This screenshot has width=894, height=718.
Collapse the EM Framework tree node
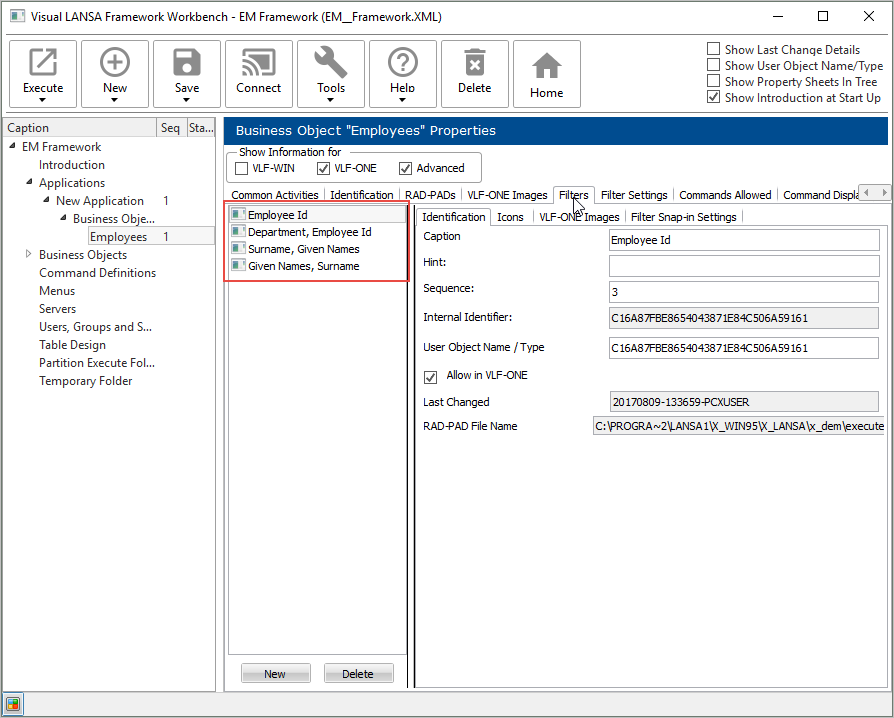pyautogui.click(x=12, y=146)
